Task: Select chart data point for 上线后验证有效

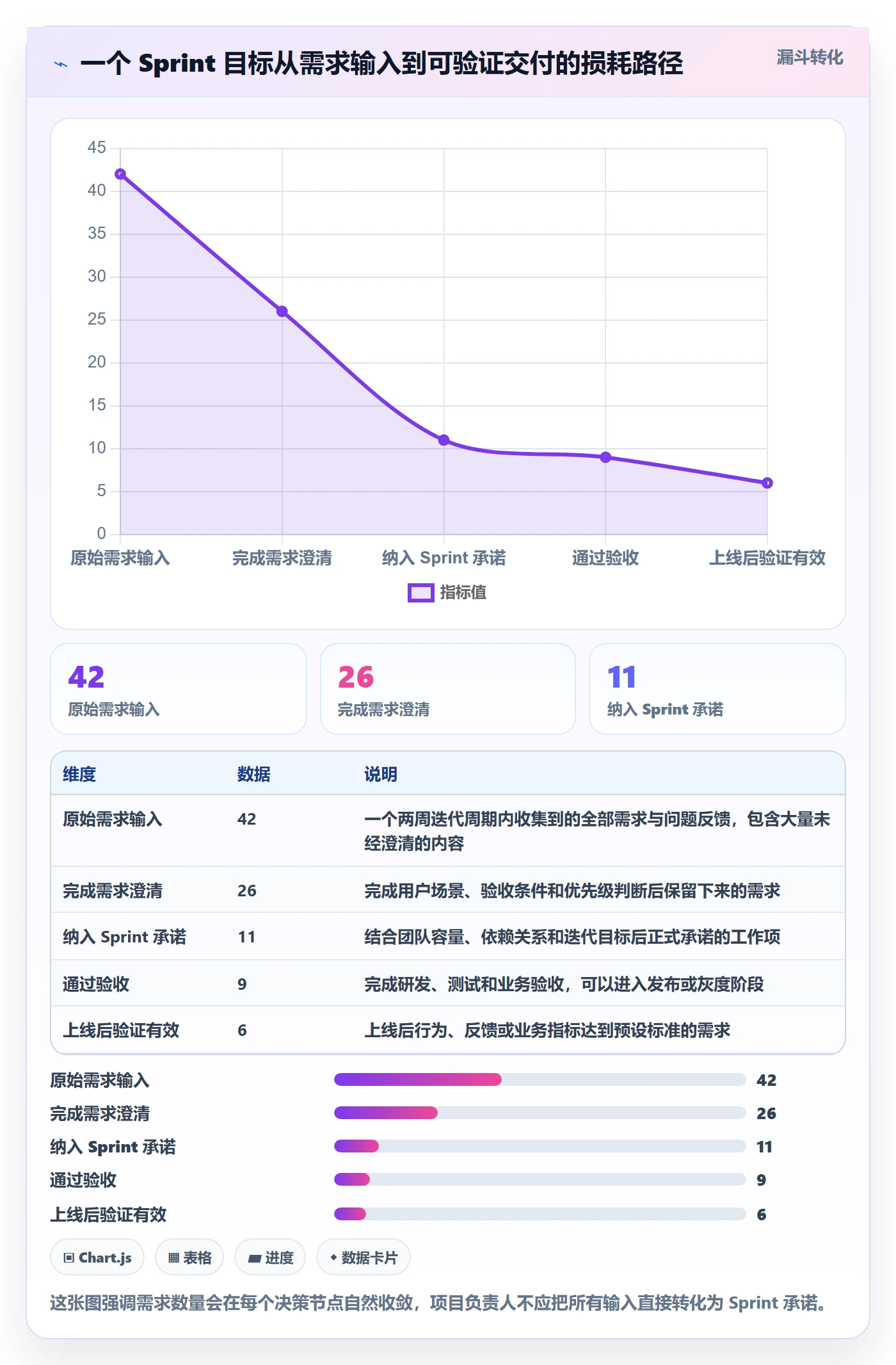Action: pyautogui.click(x=767, y=483)
